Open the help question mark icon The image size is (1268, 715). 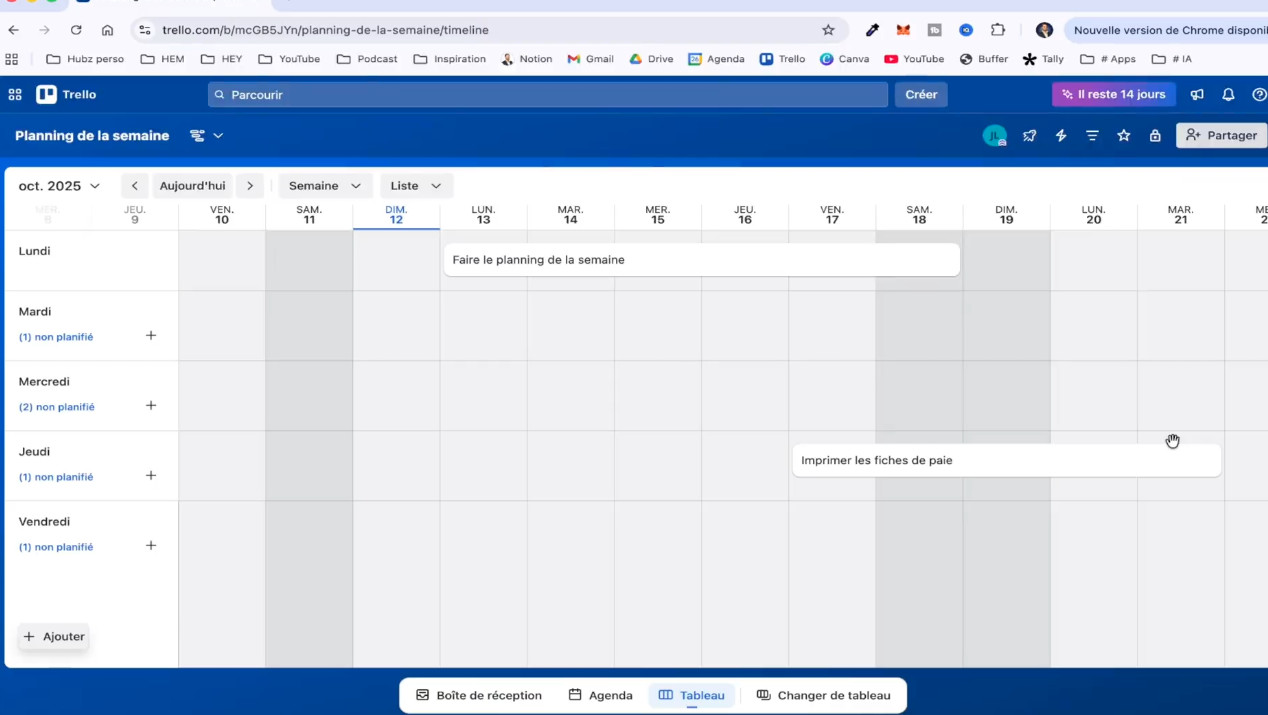(1259, 94)
